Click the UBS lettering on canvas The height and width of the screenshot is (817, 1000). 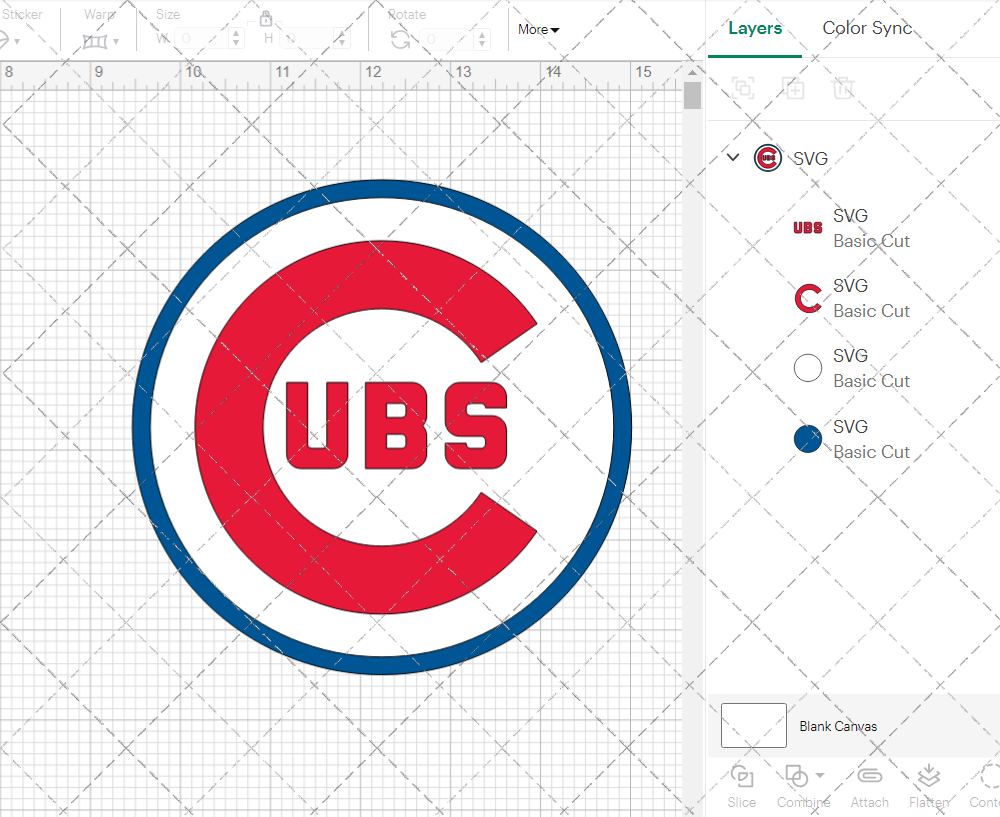click(x=396, y=425)
